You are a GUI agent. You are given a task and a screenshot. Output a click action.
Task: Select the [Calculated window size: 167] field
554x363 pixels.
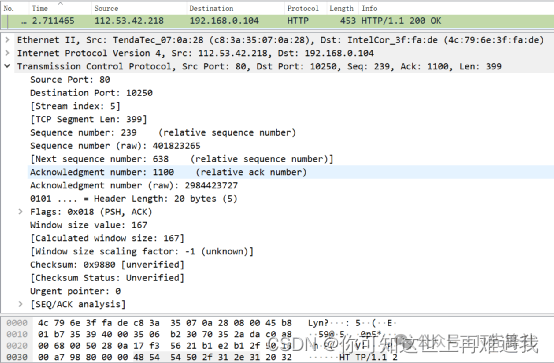(107, 238)
